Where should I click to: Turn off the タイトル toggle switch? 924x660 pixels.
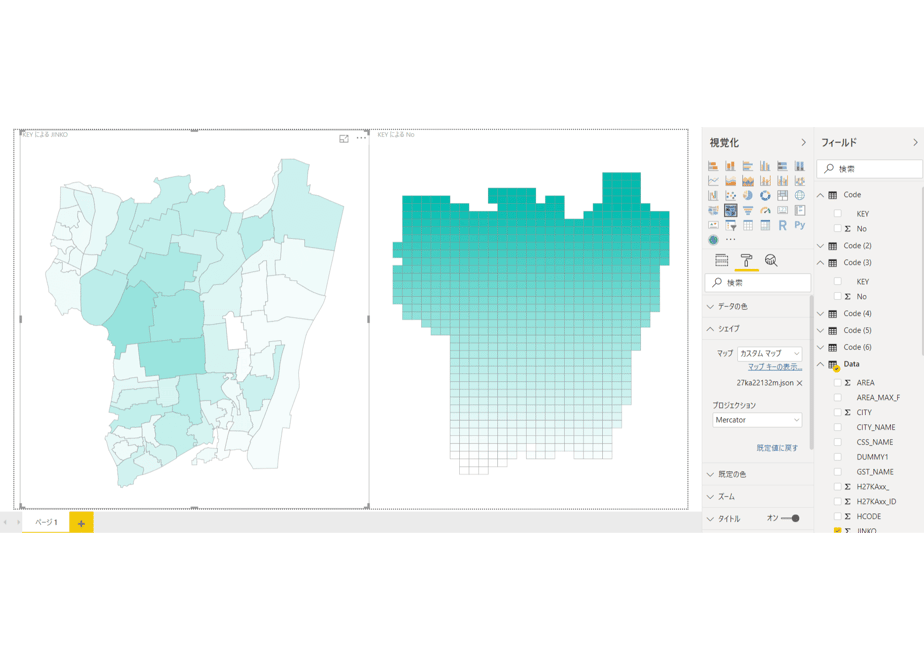tap(790, 519)
